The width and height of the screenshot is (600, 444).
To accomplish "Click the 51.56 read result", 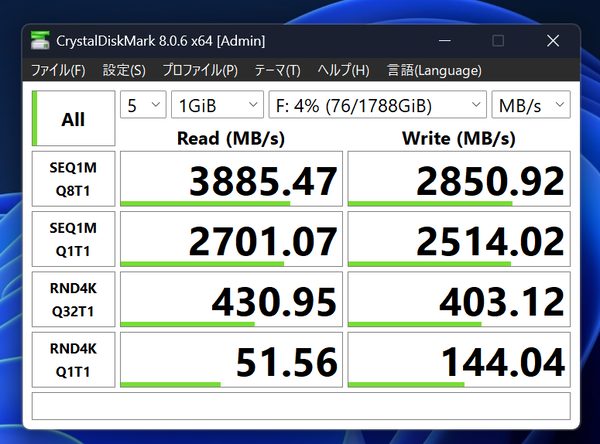I will [x=232, y=360].
